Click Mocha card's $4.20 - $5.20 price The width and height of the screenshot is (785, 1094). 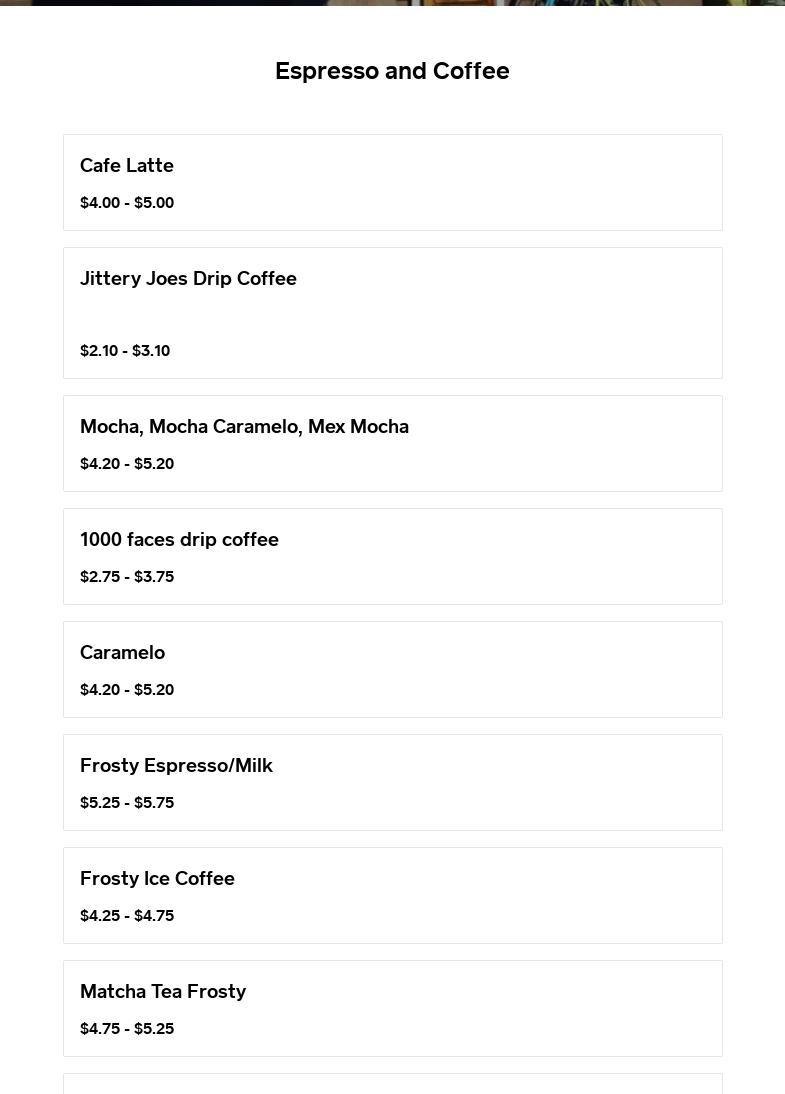(x=127, y=464)
